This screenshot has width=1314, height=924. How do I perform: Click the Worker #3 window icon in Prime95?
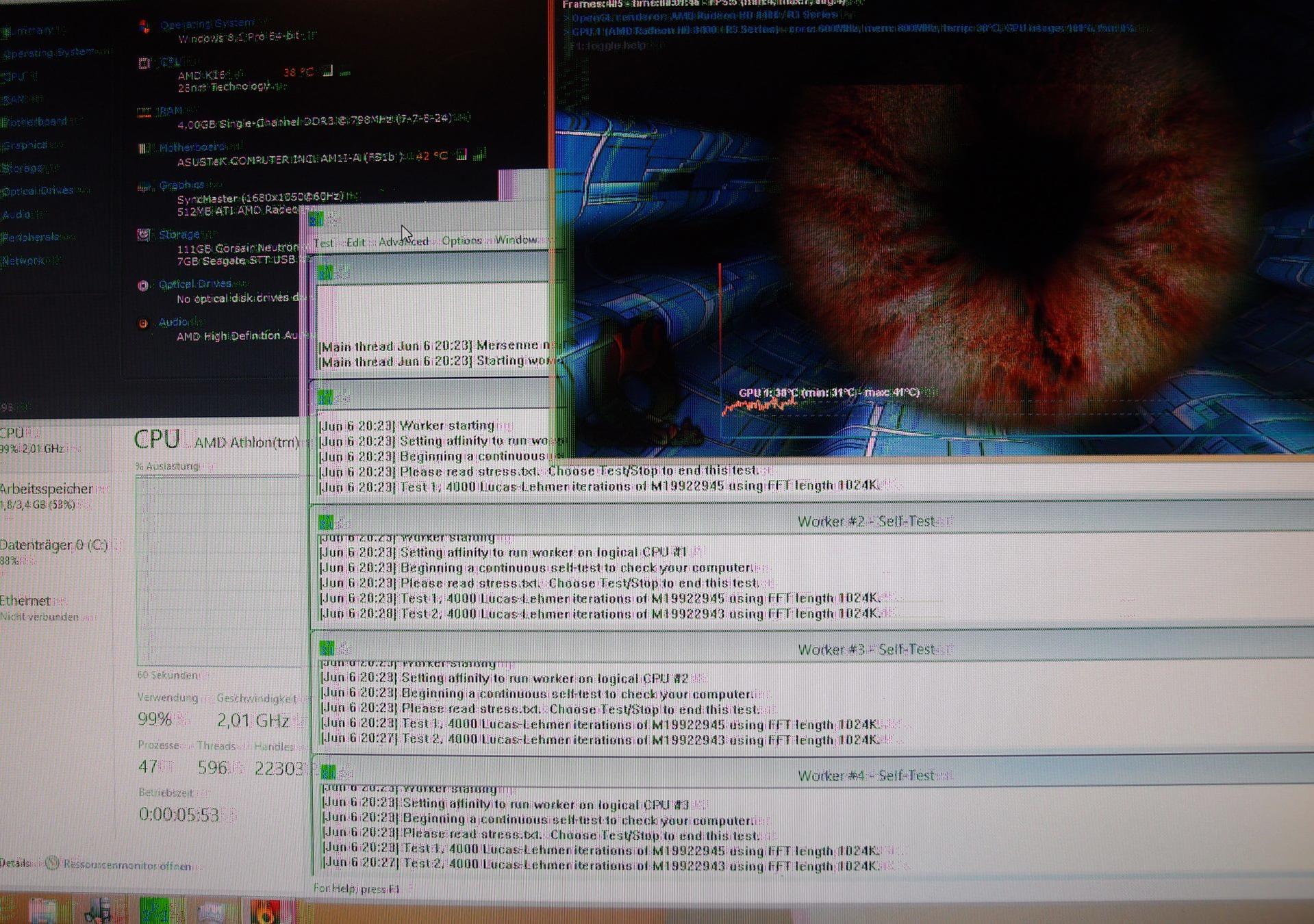pyautogui.click(x=327, y=647)
